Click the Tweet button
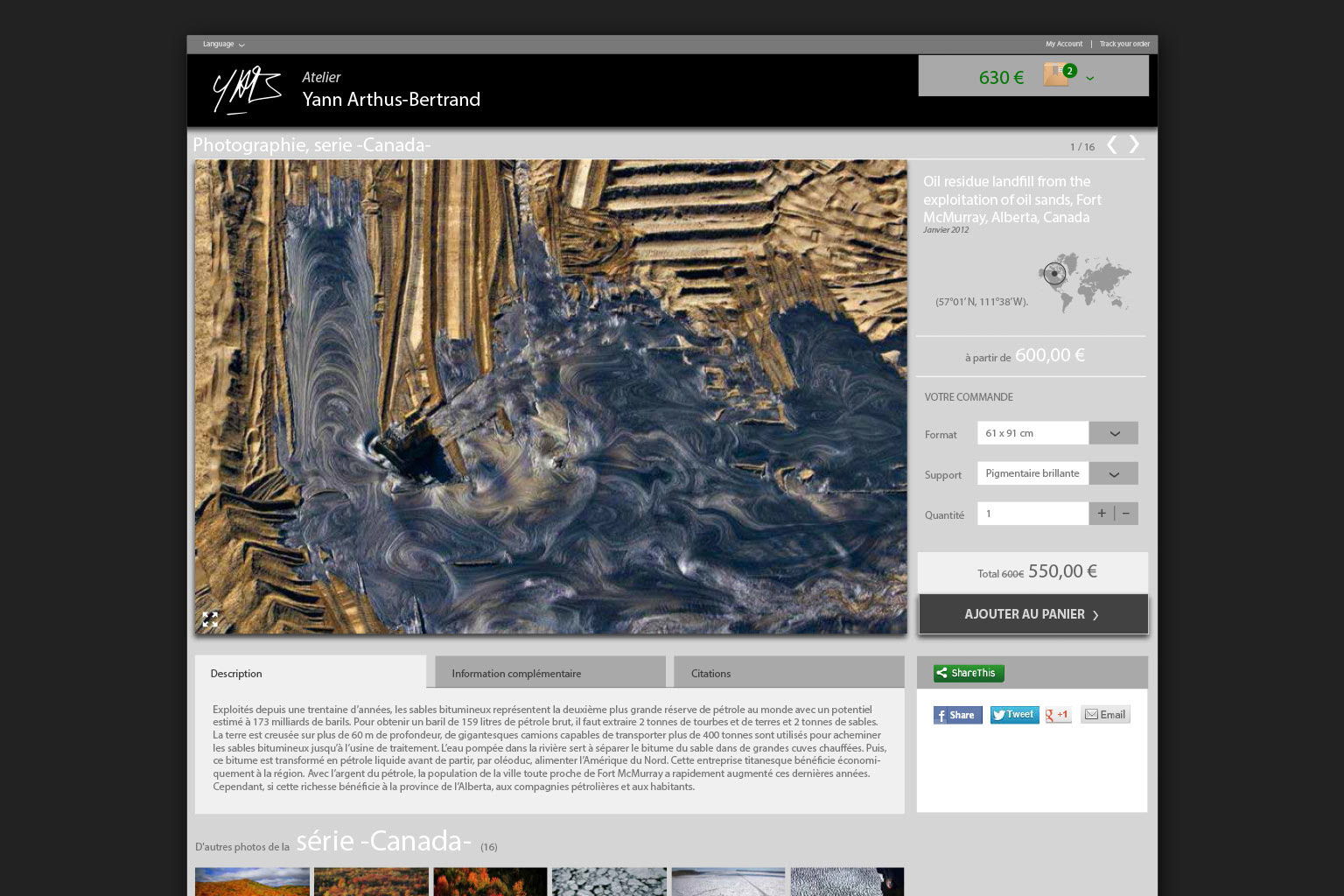 1014,715
